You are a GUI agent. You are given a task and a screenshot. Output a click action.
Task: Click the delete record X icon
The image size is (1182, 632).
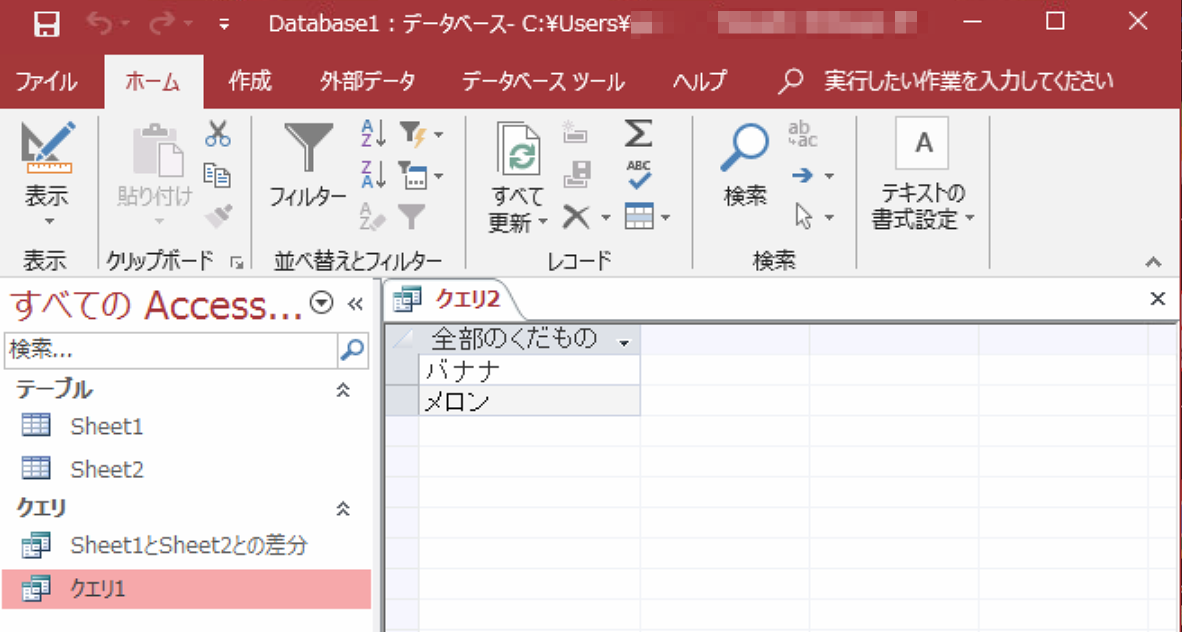click(577, 217)
